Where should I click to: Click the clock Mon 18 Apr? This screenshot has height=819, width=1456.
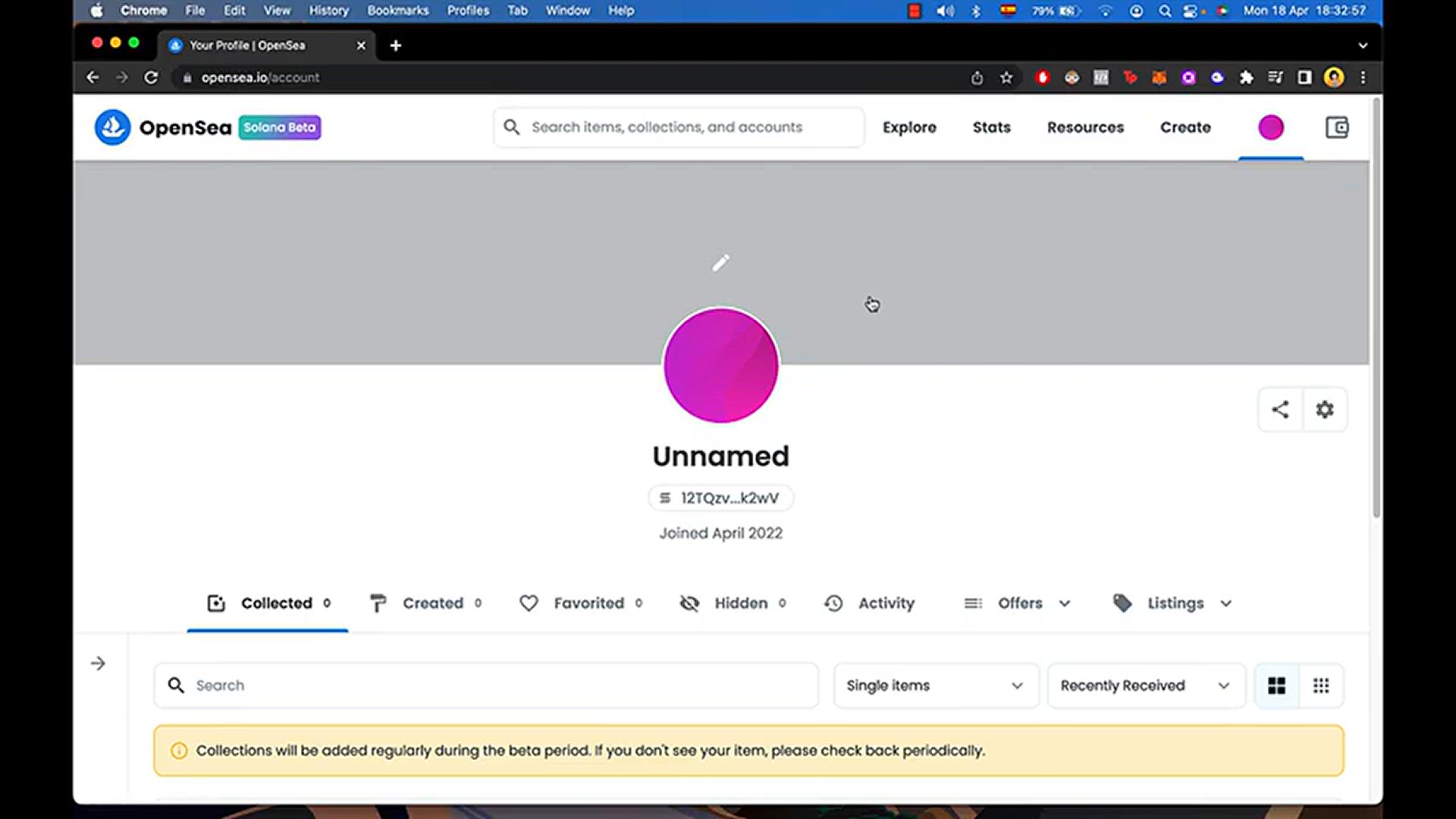1304,11
